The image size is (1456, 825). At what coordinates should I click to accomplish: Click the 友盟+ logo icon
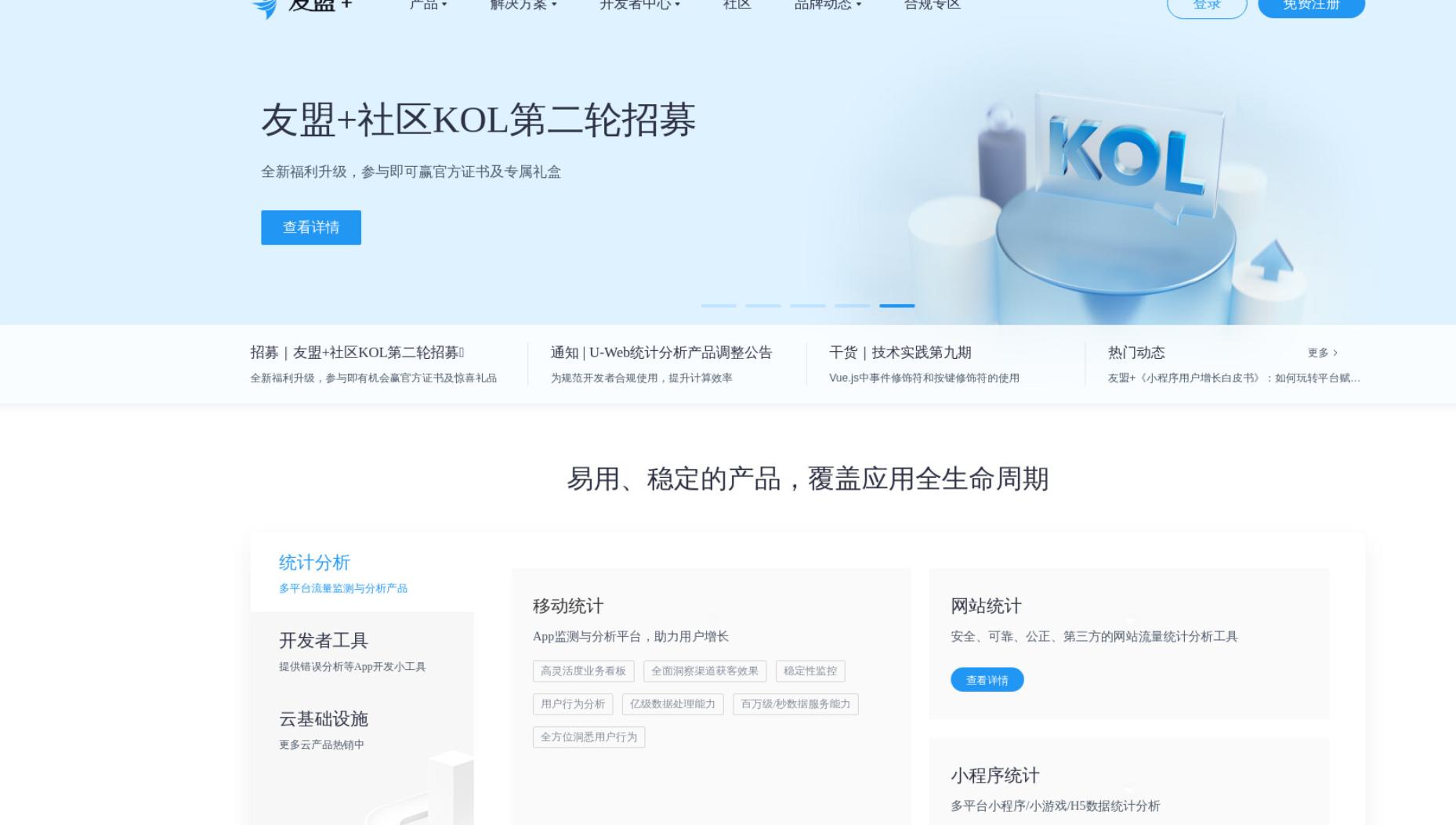(x=265, y=8)
